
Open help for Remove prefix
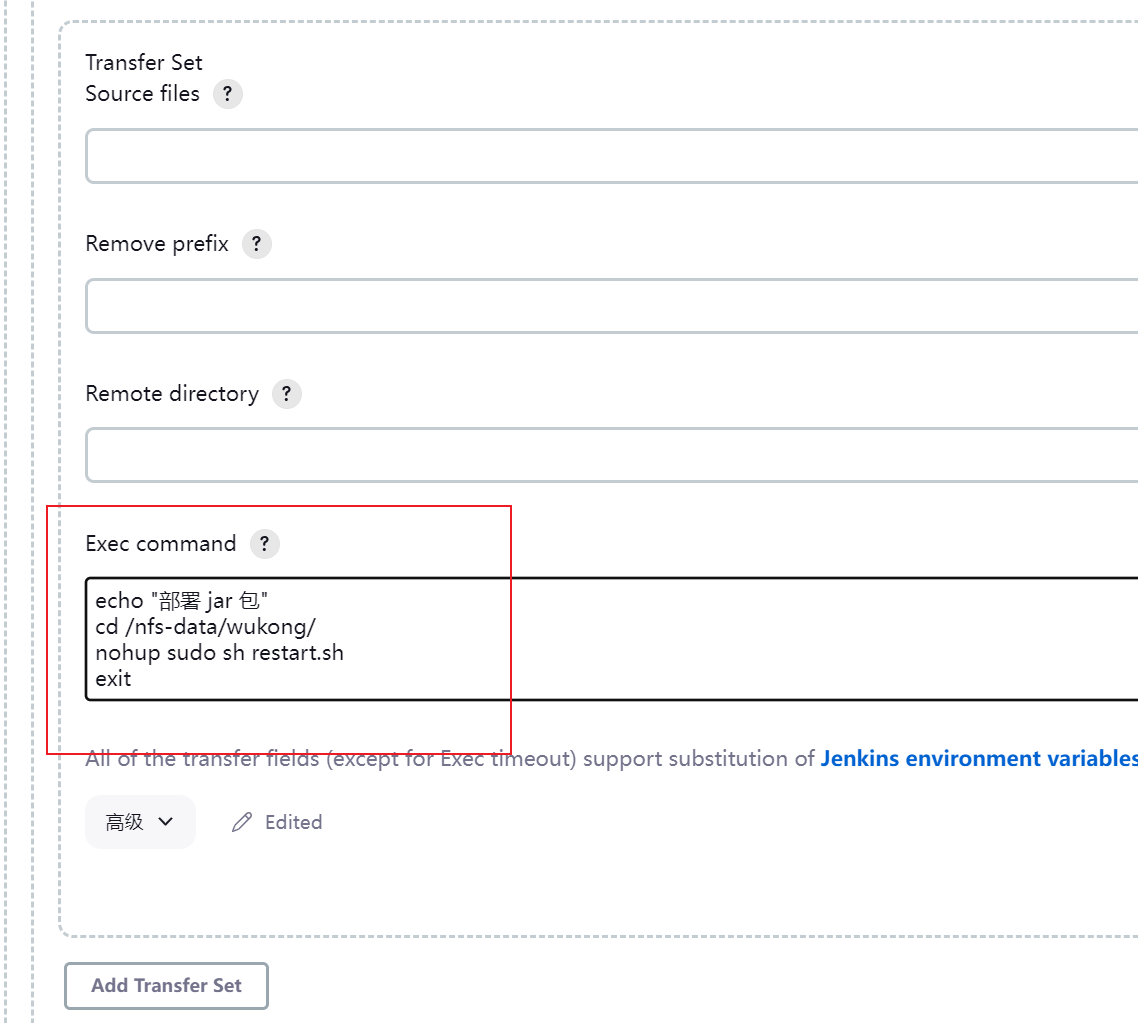pyautogui.click(x=257, y=244)
